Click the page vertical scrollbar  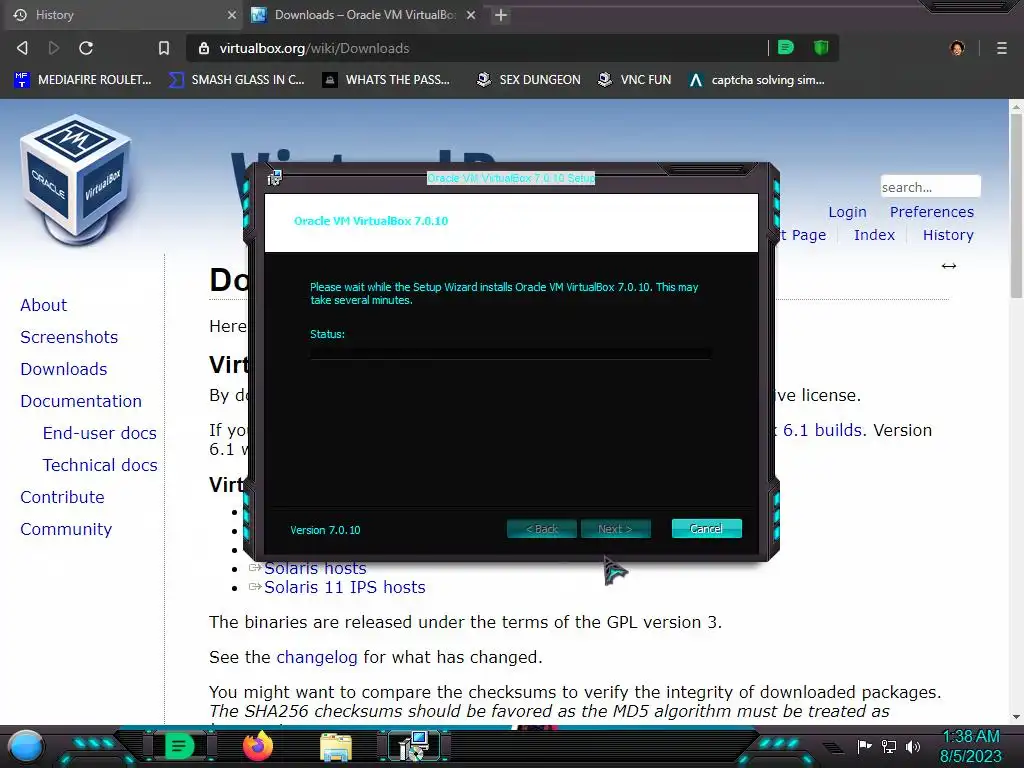coord(1016,206)
